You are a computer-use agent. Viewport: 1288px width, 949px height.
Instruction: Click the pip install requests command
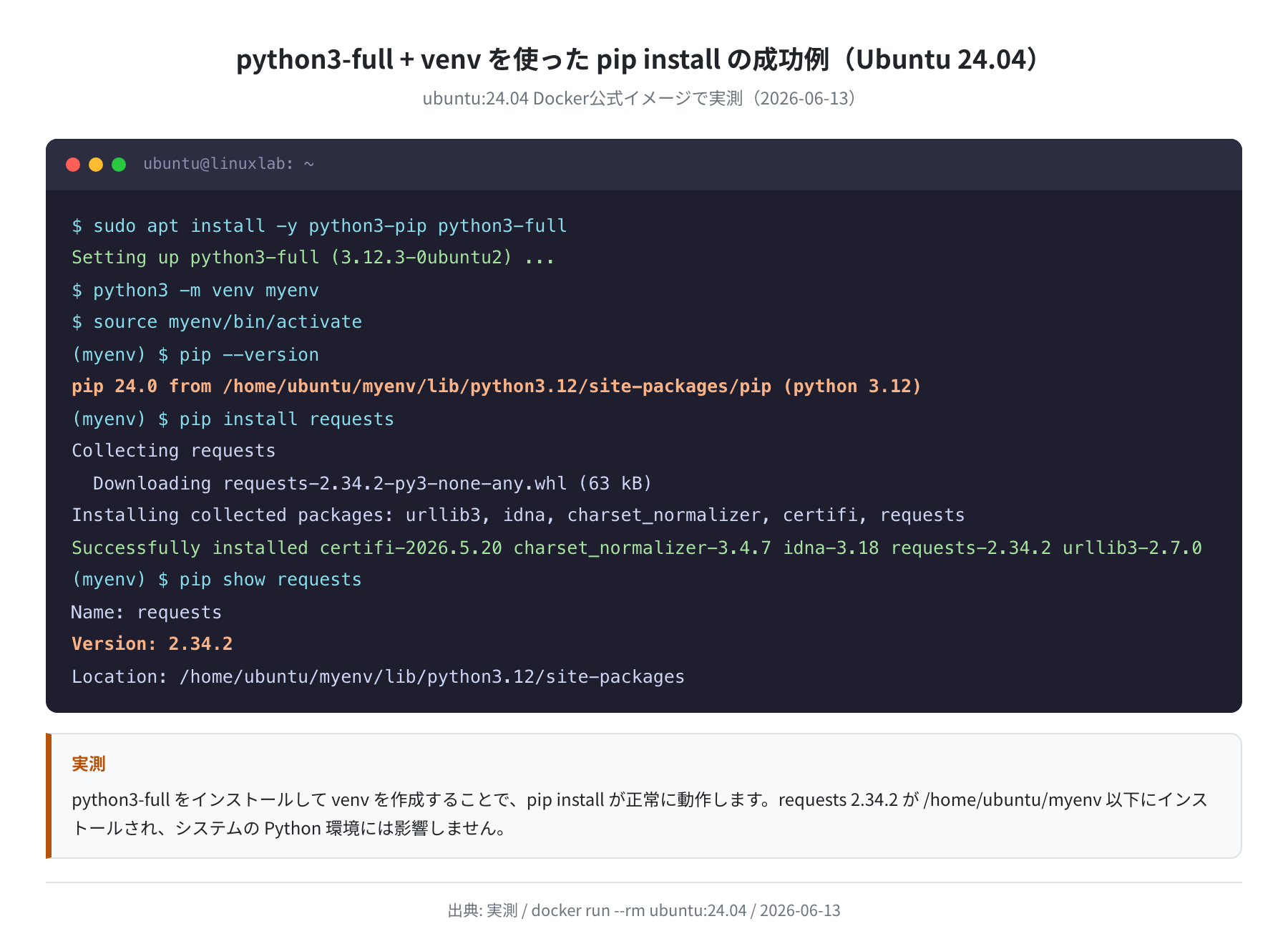click(233, 419)
